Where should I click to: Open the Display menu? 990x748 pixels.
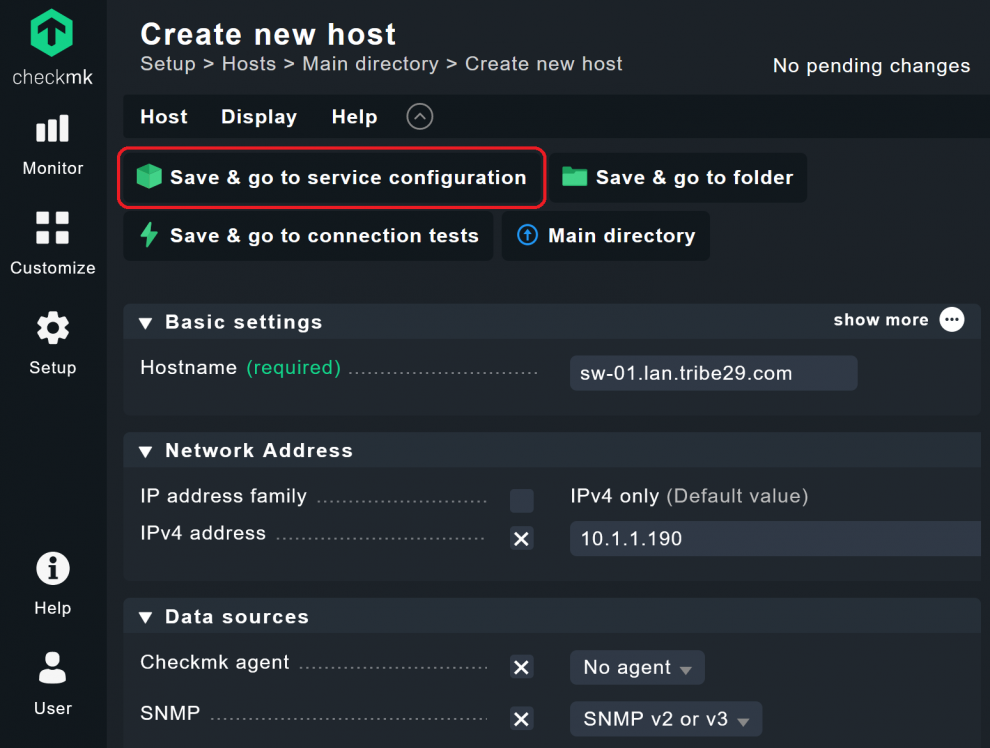(258, 117)
